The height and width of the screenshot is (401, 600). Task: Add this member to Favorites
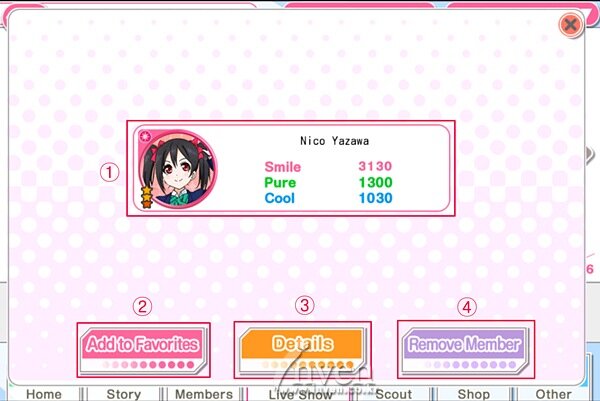[143, 350]
